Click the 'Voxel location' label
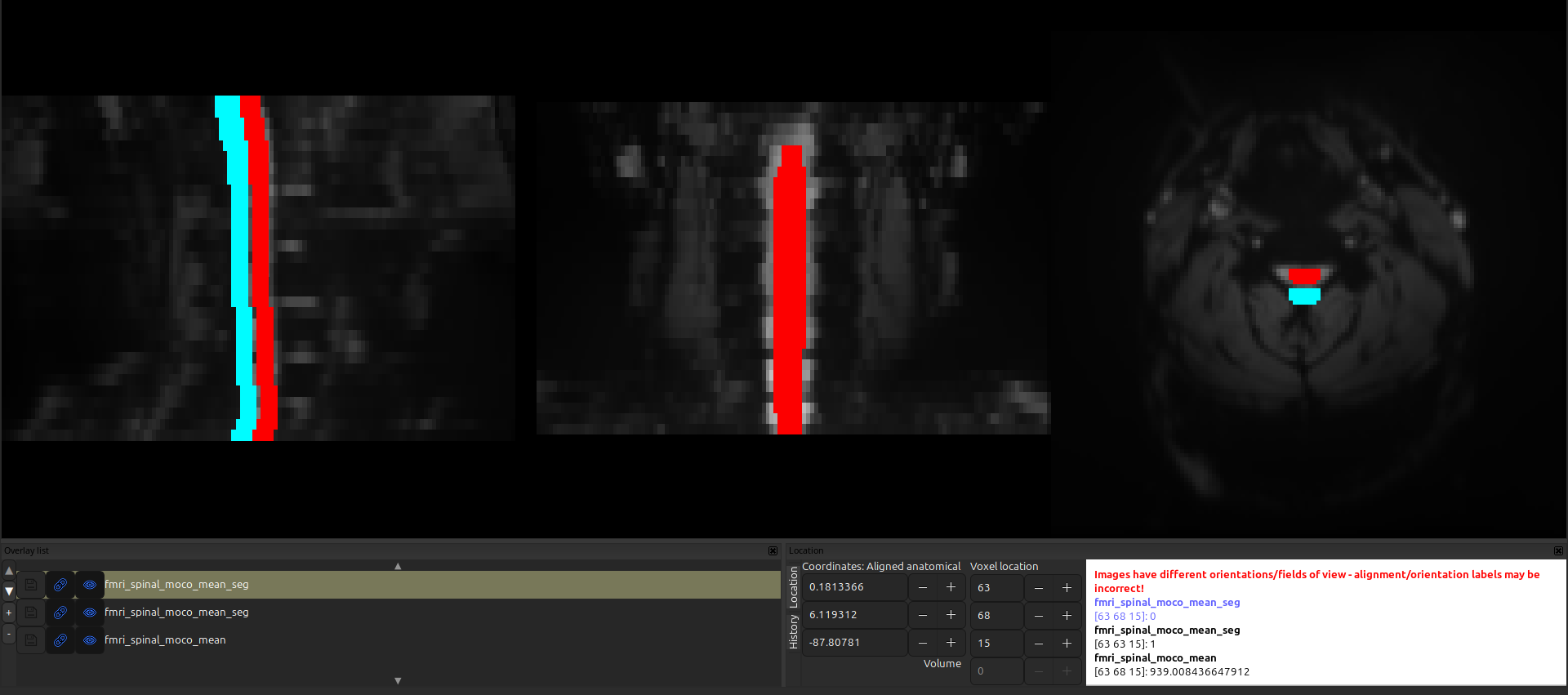Viewport: 1568px width, 695px height. (x=1004, y=566)
